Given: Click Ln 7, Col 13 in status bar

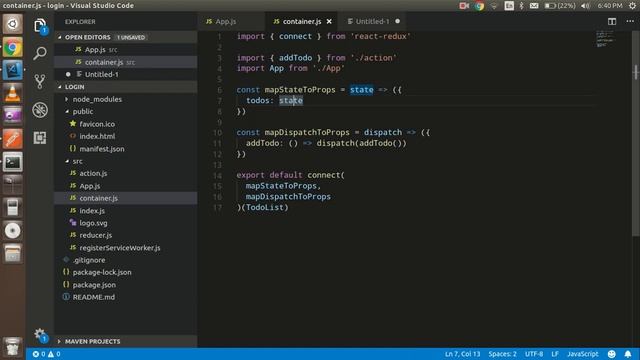Looking at the screenshot, I should [462, 354].
